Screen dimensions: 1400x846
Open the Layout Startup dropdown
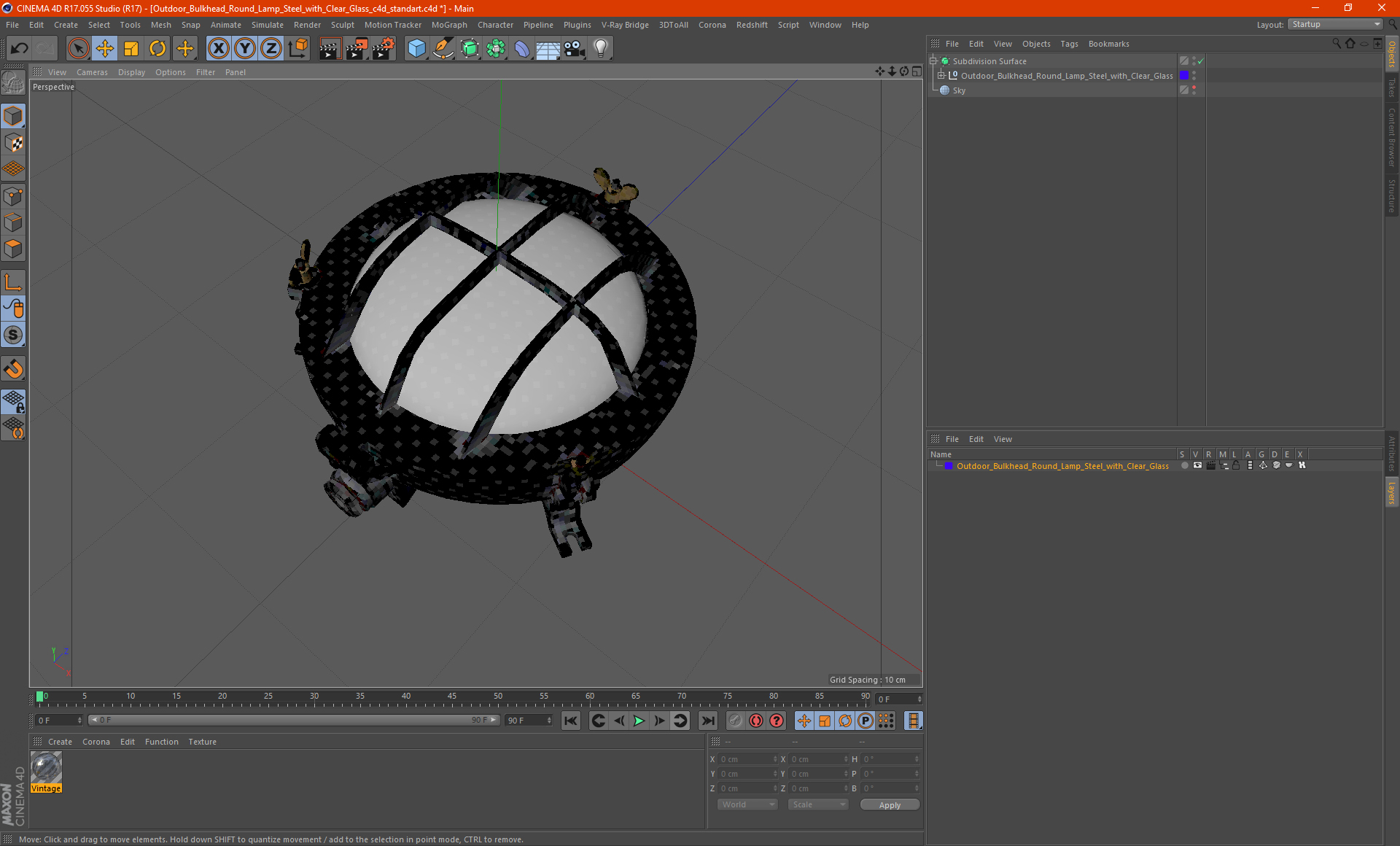tap(1335, 24)
